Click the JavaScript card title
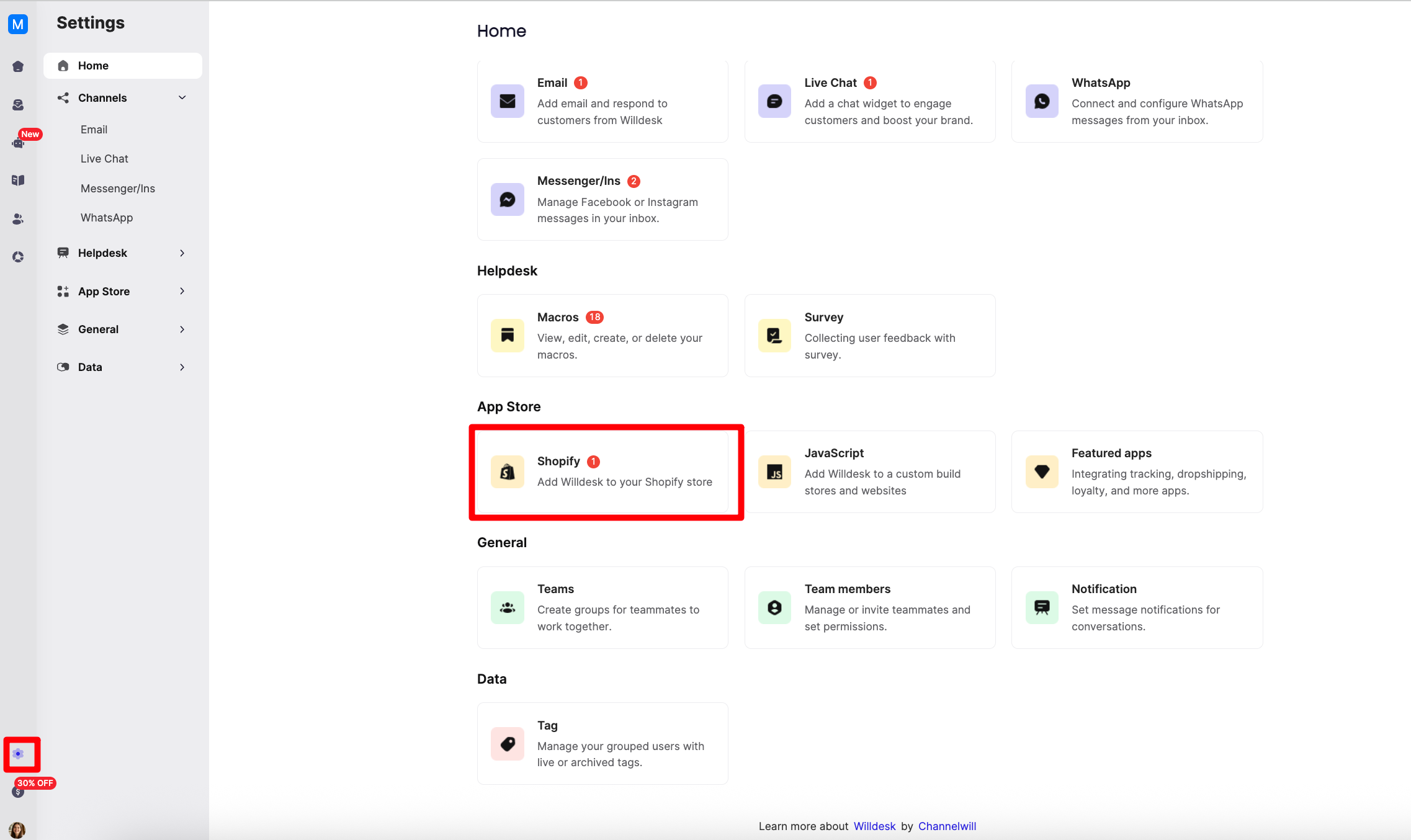The height and width of the screenshot is (840, 1411). (x=834, y=454)
